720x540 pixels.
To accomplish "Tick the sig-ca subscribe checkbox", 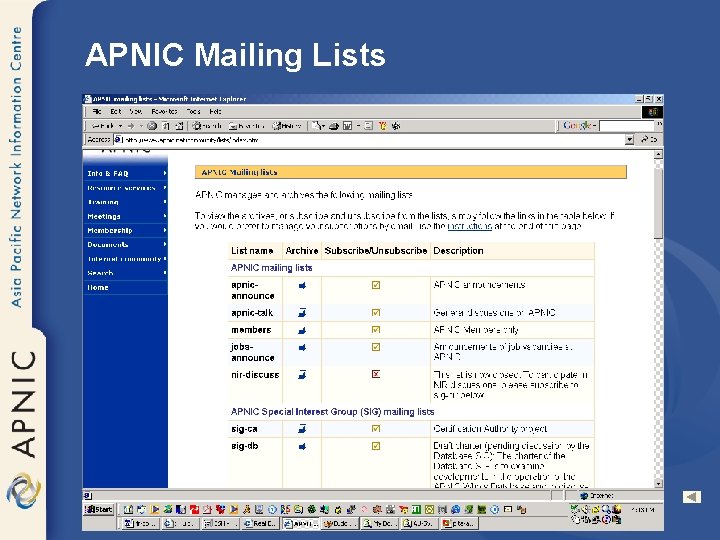I will coord(376,428).
